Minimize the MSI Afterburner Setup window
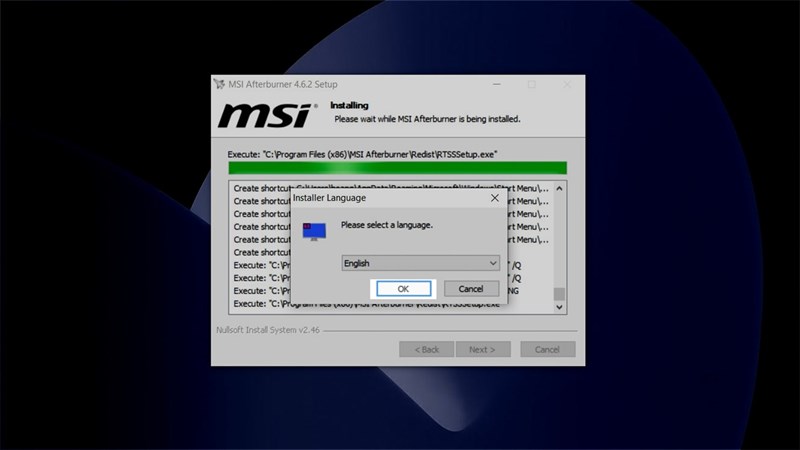The image size is (800, 450). (496, 84)
